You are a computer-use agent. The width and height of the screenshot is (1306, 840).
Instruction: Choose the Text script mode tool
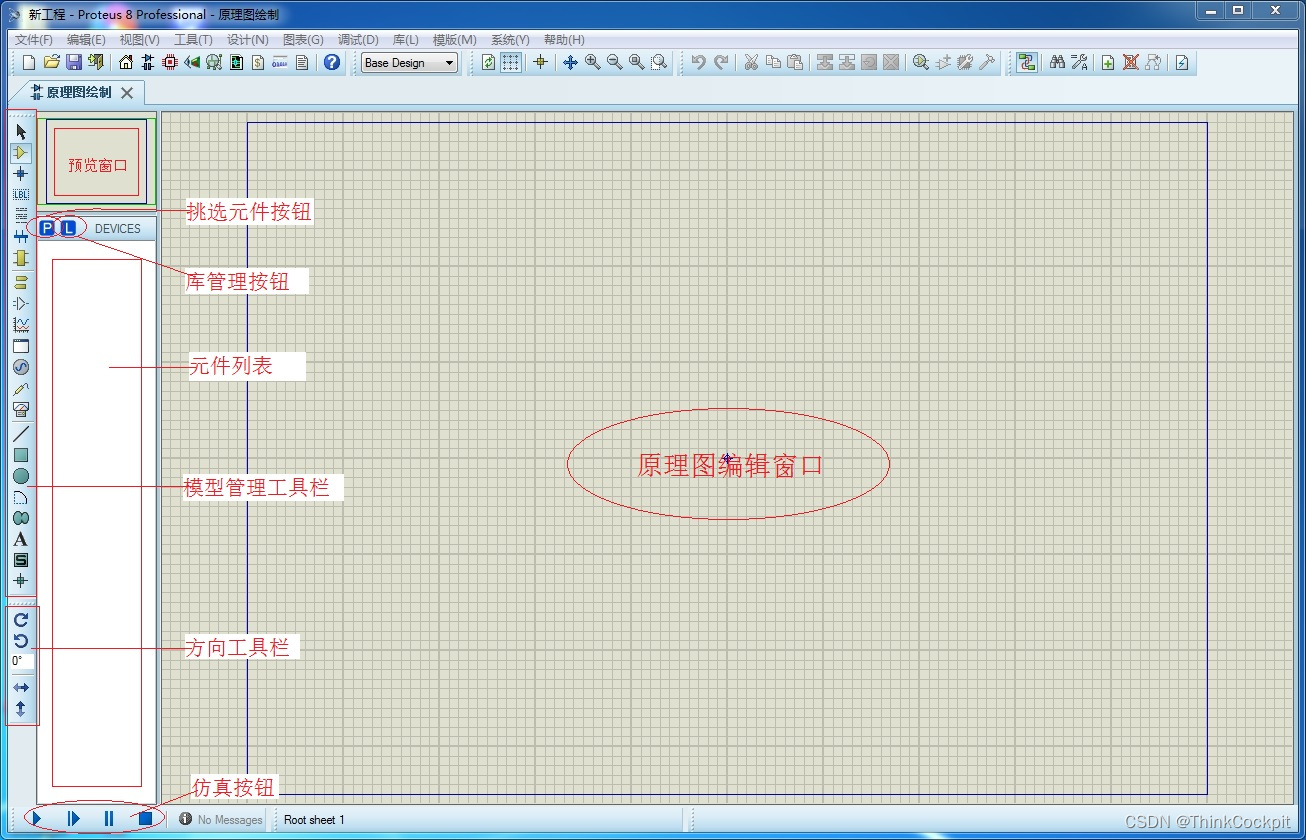(x=21, y=215)
